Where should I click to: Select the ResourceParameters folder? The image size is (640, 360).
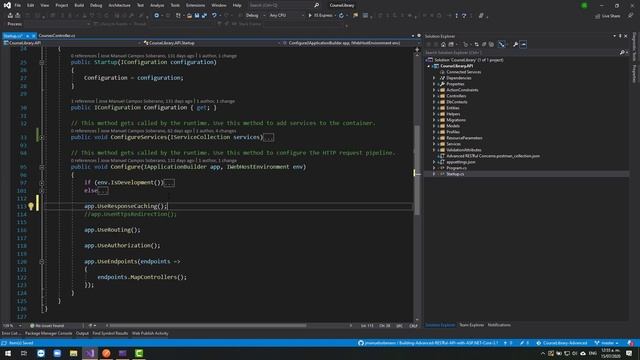pos(464,138)
